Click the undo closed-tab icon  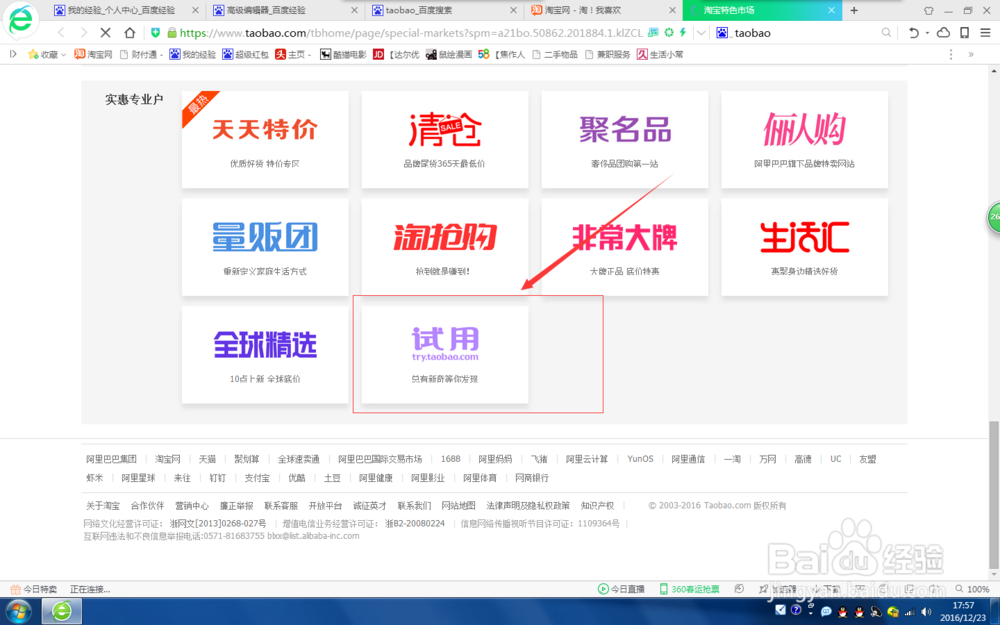pos(913,33)
